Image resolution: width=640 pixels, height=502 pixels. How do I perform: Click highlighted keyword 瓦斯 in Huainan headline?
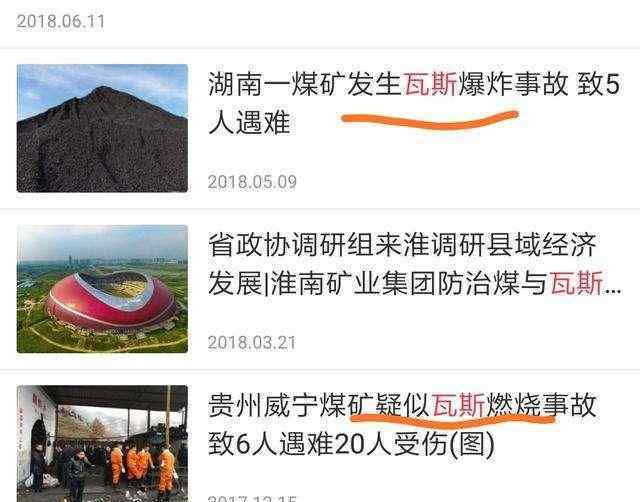[577, 283]
